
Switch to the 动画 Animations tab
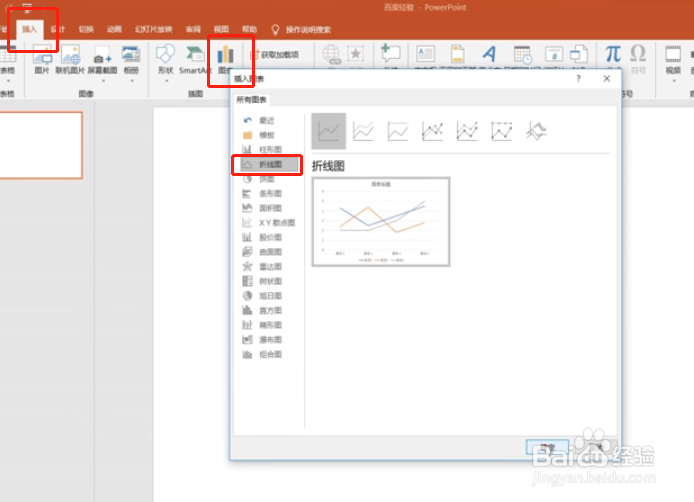click(114, 29)
